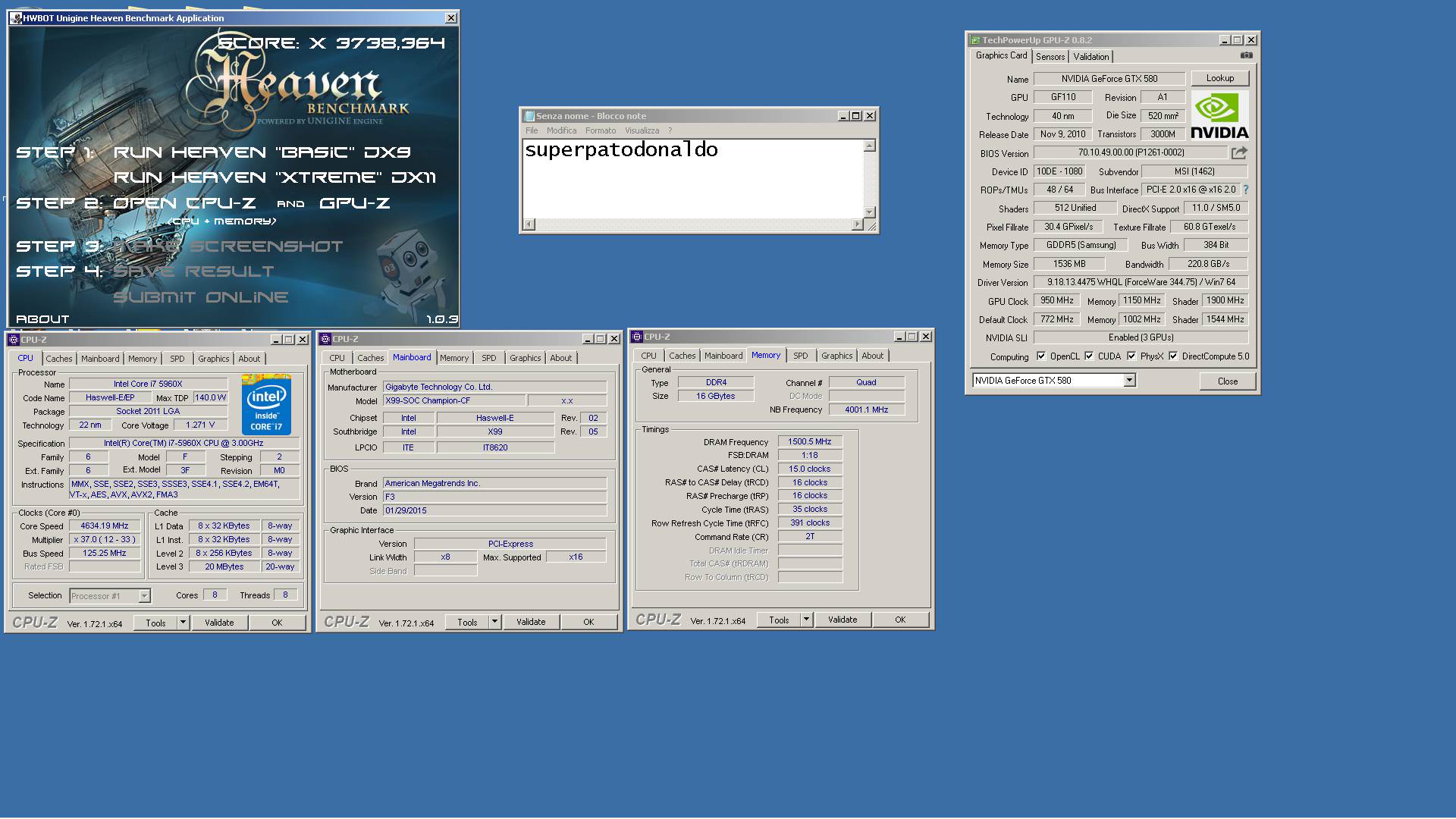Open the Processor #1 selection dropdown

tap(144, 596)
